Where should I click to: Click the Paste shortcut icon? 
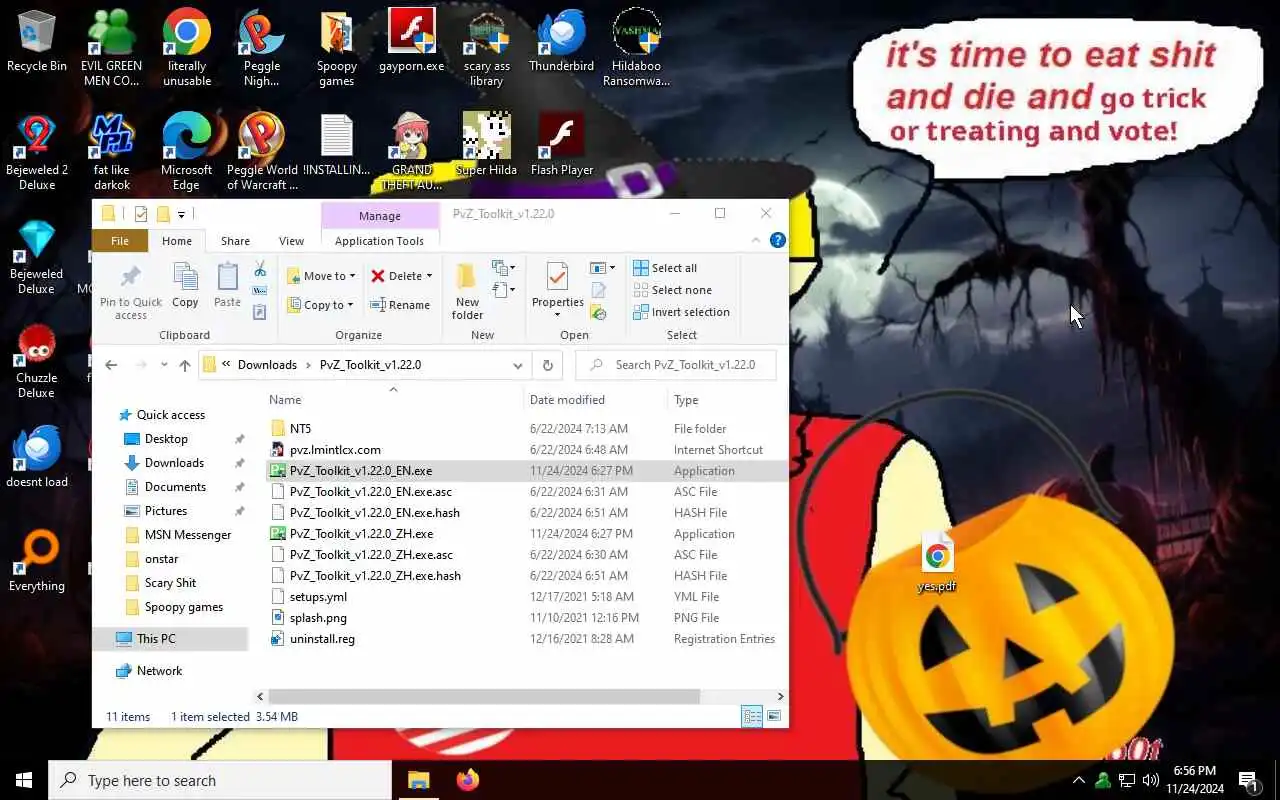tap(260, 312)
